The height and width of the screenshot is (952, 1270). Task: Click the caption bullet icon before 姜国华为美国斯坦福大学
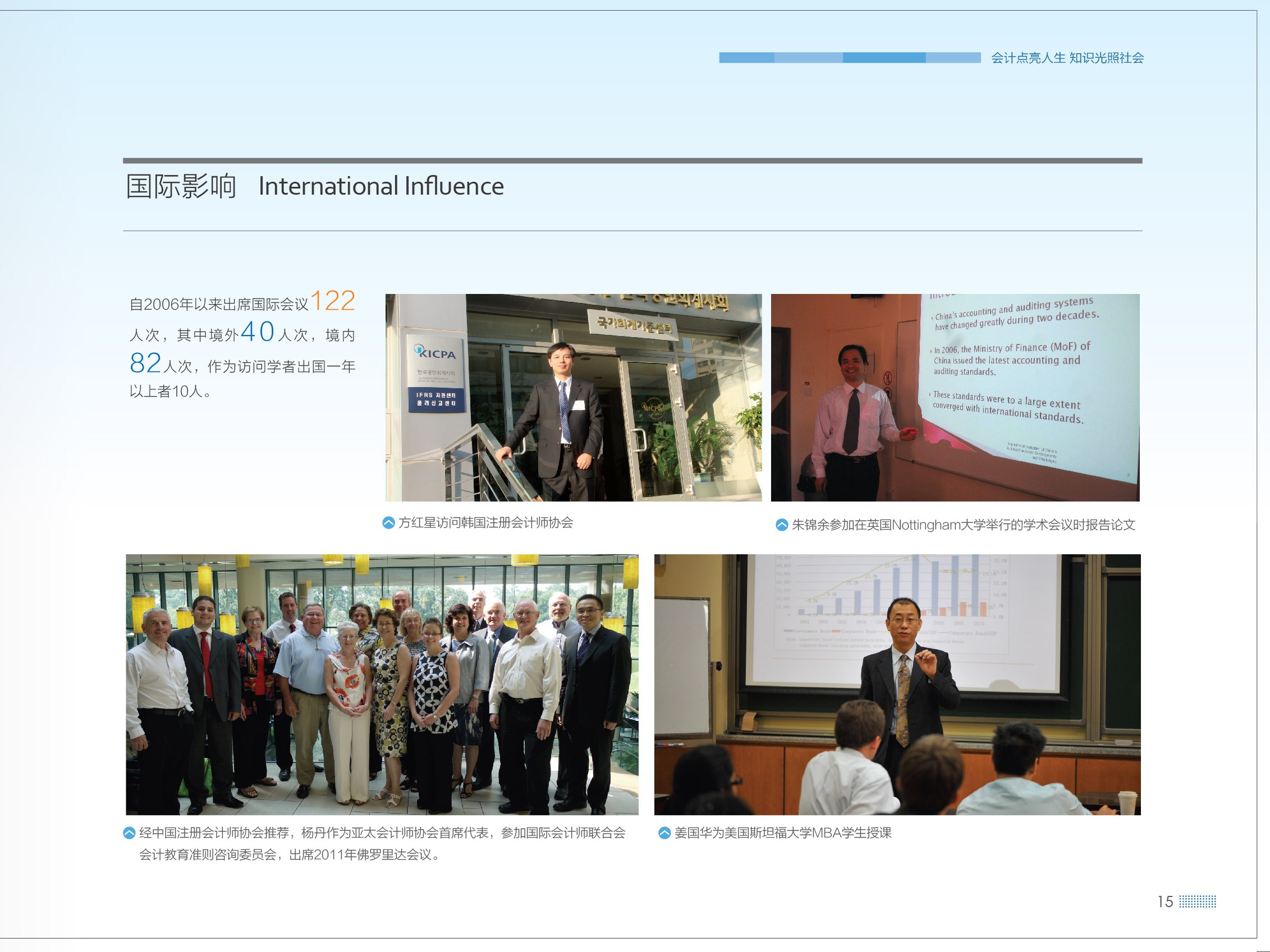click(664, 833)
